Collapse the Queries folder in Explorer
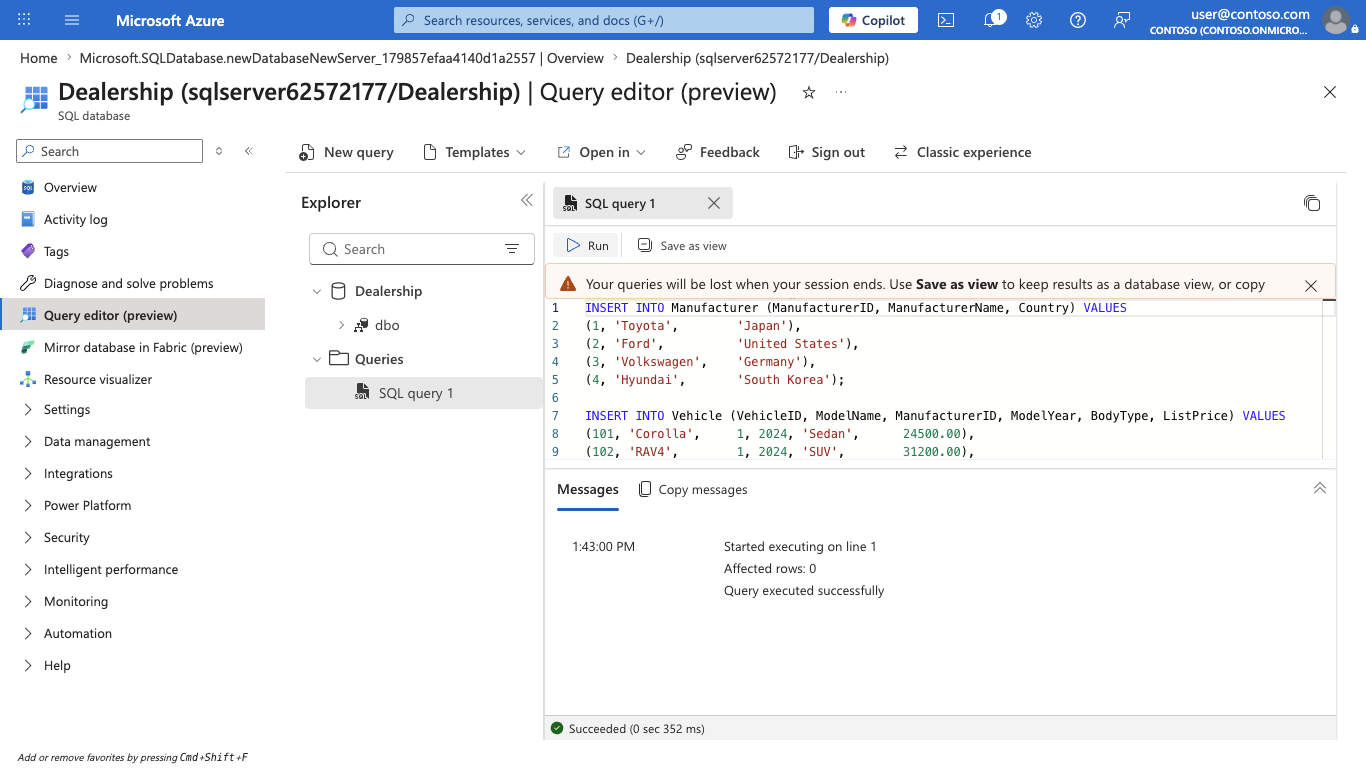The height and width of the screenshot is (768, 1366). (x=317, y=359)
